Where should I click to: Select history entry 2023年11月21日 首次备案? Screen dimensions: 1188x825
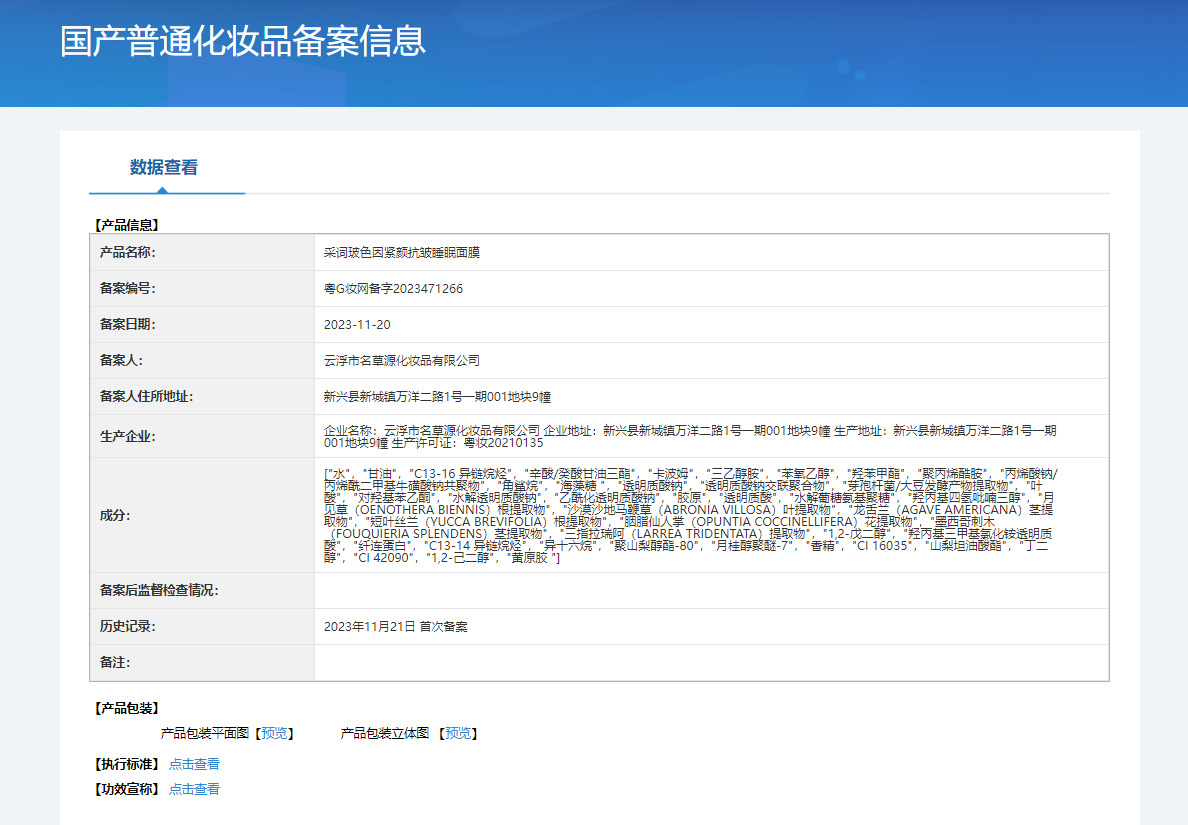(395, 627)
